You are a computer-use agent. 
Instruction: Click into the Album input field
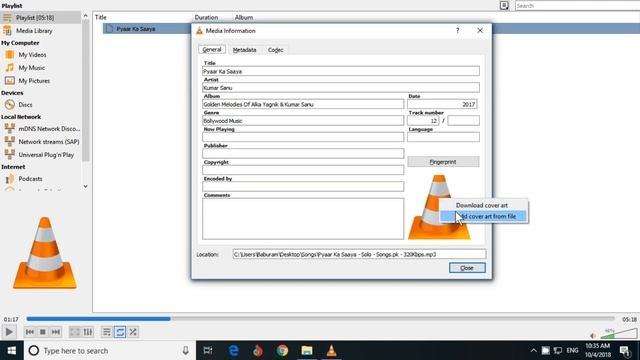coord(303,104)
